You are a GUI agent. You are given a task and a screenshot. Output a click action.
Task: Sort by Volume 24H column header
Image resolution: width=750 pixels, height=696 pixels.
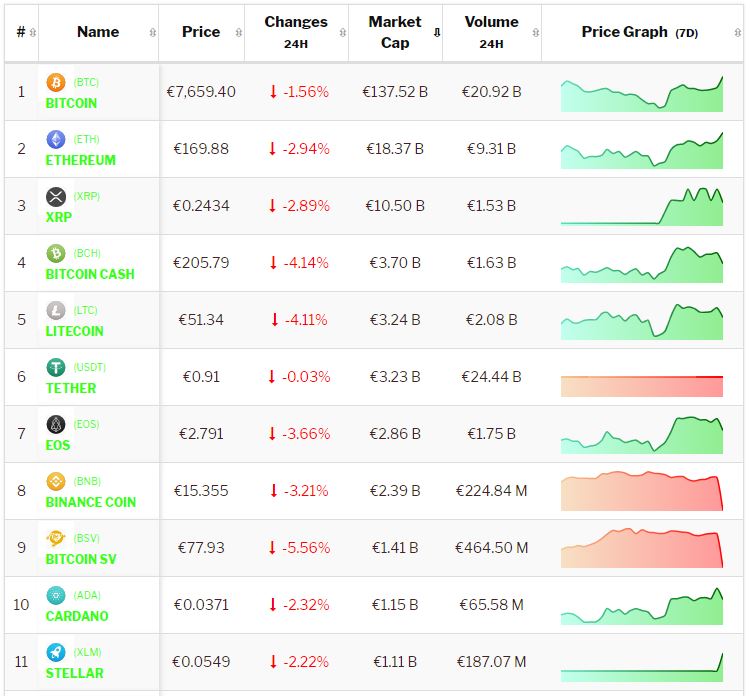coord(491,32)
